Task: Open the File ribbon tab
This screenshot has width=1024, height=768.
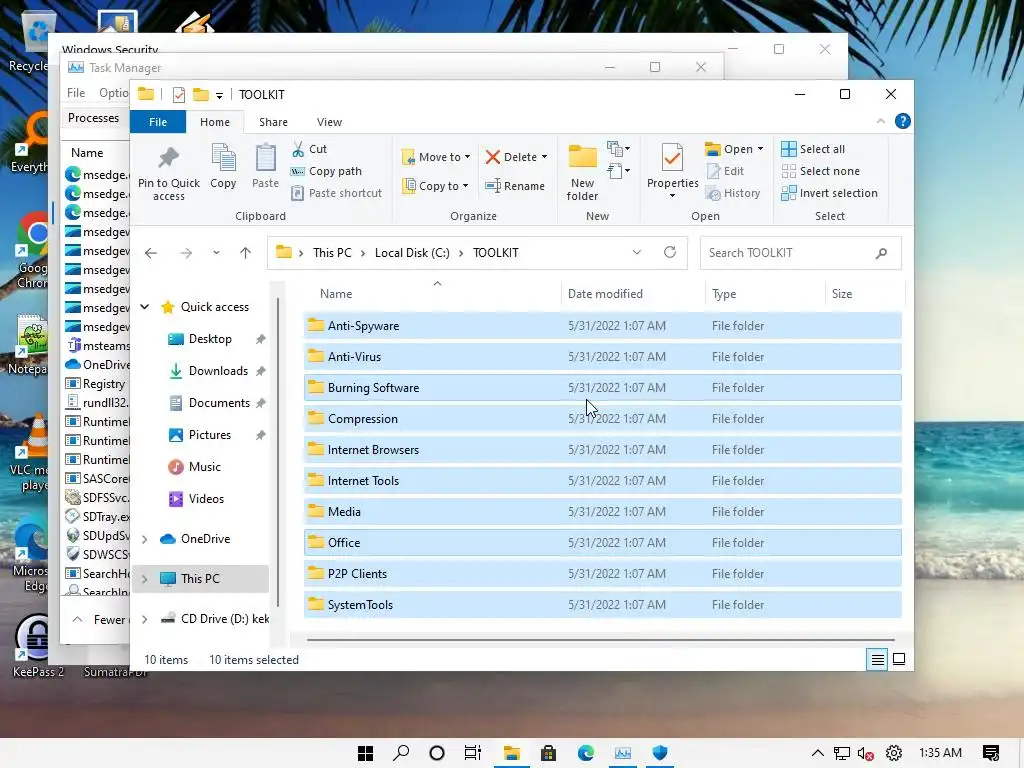Action: (x=158, y=122)
